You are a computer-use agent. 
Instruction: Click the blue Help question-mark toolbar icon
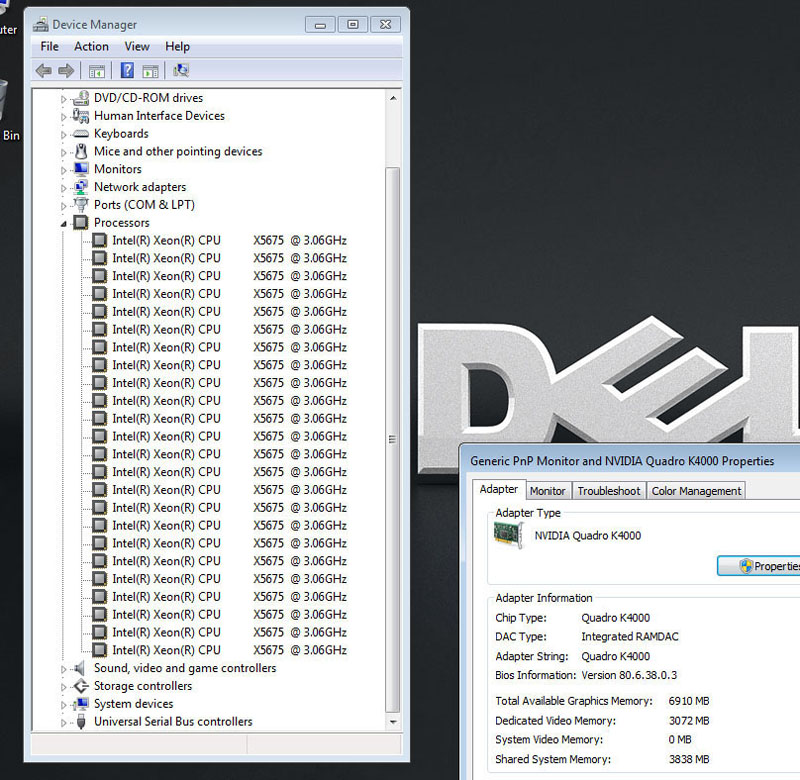click(127, 70)
